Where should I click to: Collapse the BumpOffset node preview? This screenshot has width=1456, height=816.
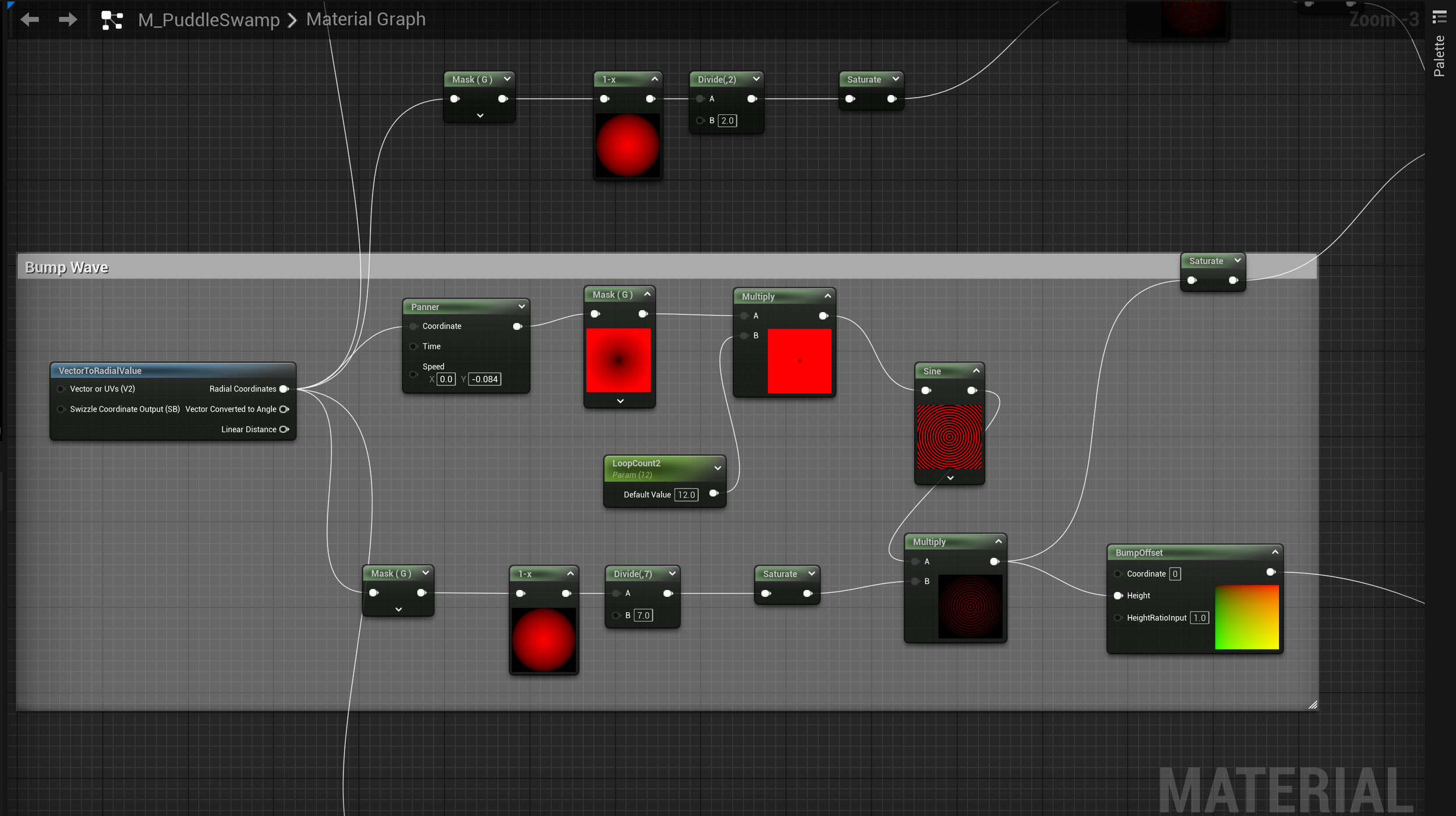[x=1275, y=552]
